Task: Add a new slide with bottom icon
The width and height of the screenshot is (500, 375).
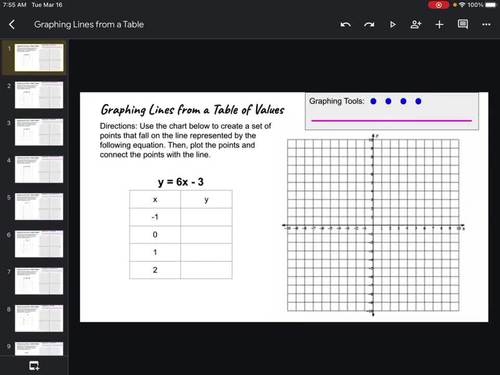Action: pos(34,366)
